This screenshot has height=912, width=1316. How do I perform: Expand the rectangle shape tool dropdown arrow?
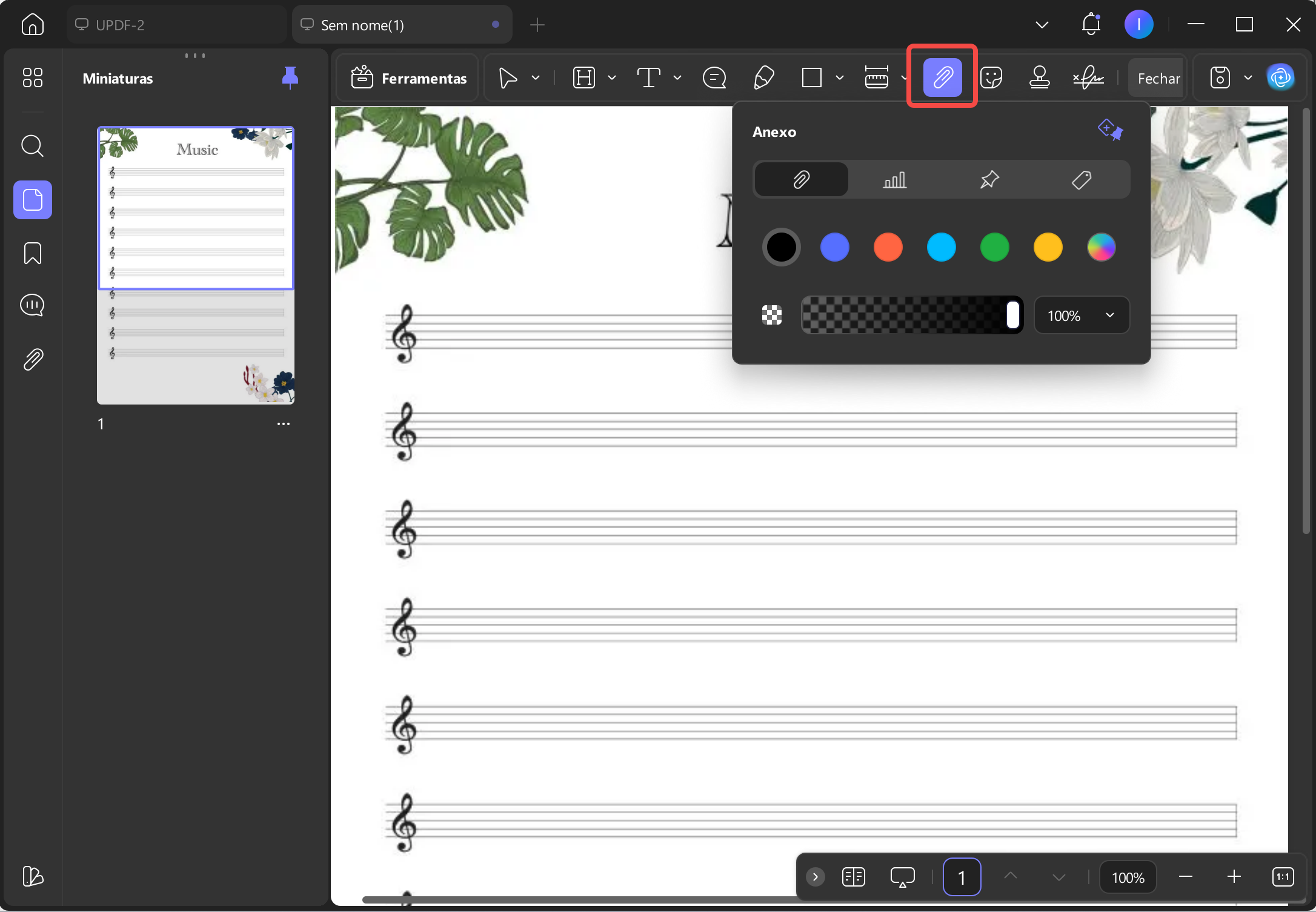(840, 78)
